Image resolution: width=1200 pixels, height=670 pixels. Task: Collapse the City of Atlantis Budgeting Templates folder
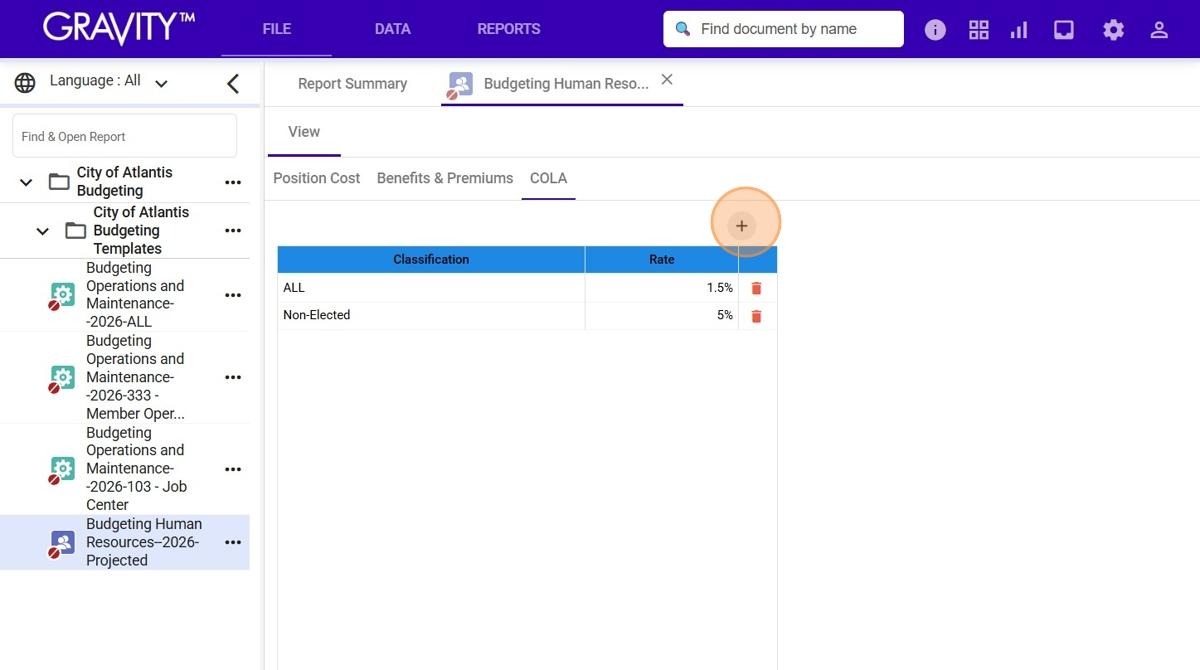pyautogui.click(x=42, y=231)
